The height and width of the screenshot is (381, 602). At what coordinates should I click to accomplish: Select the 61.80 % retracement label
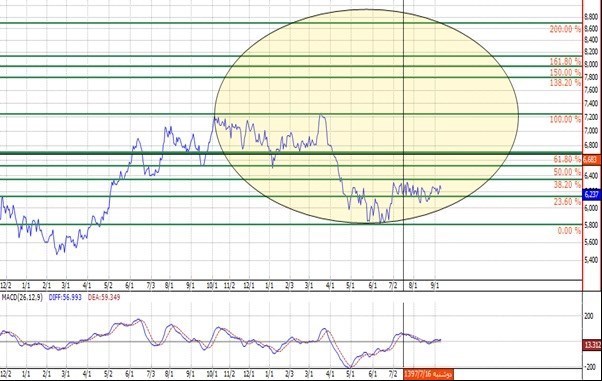[x=567, y=159]
